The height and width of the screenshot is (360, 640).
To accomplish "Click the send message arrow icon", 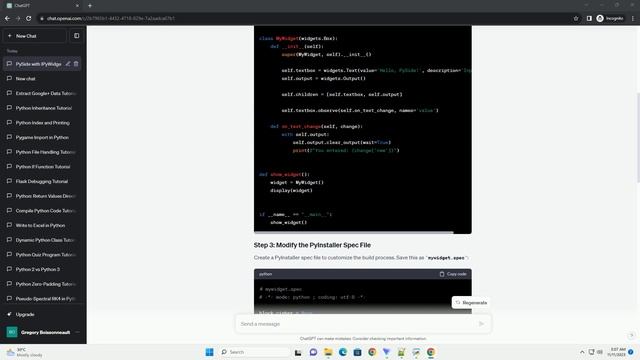I will 481,324.
